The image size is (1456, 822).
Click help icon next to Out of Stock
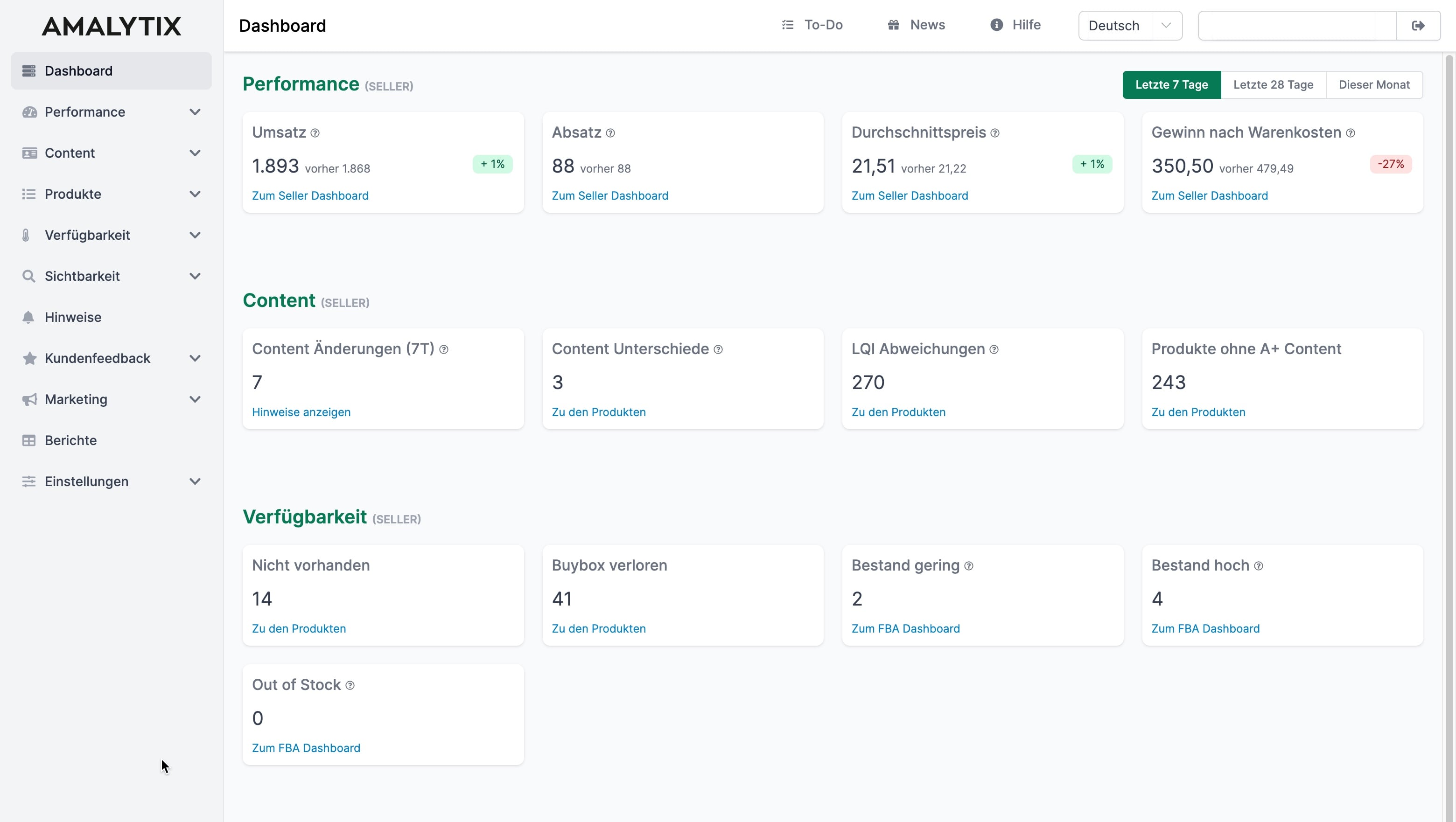click(350, 685)
